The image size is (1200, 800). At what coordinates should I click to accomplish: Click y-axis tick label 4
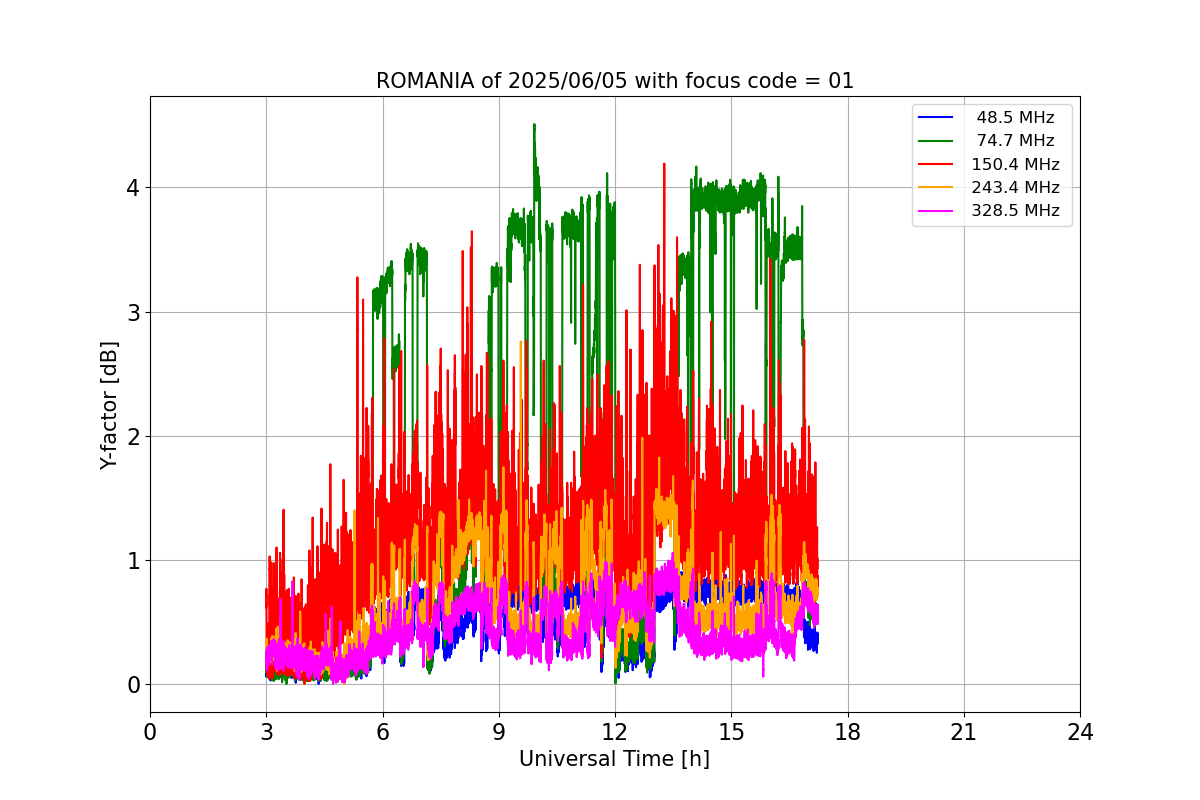(x=132, y=188)
